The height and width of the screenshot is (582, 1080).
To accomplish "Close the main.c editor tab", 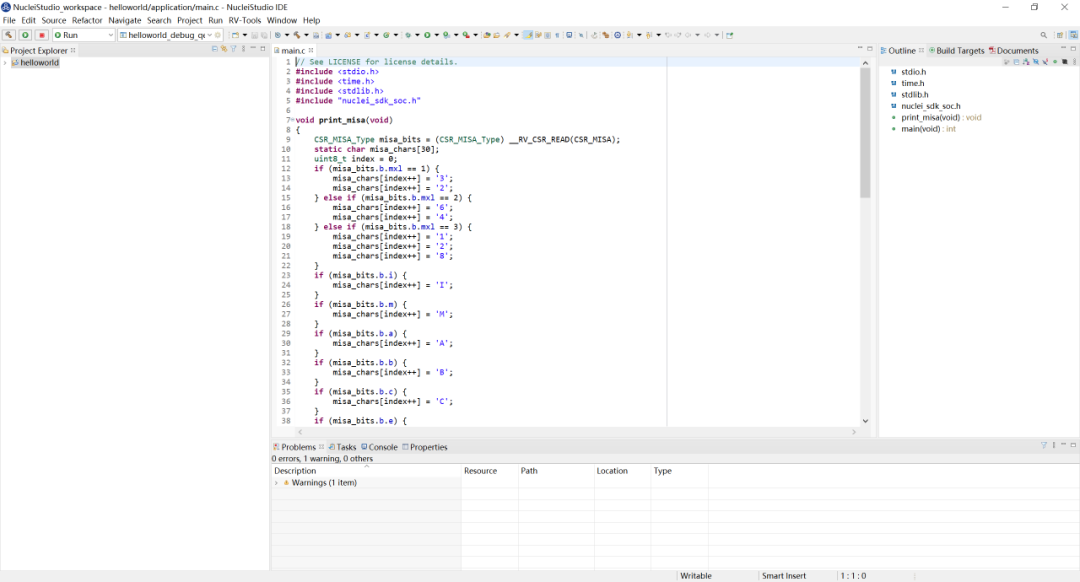I will click(311, 50).
